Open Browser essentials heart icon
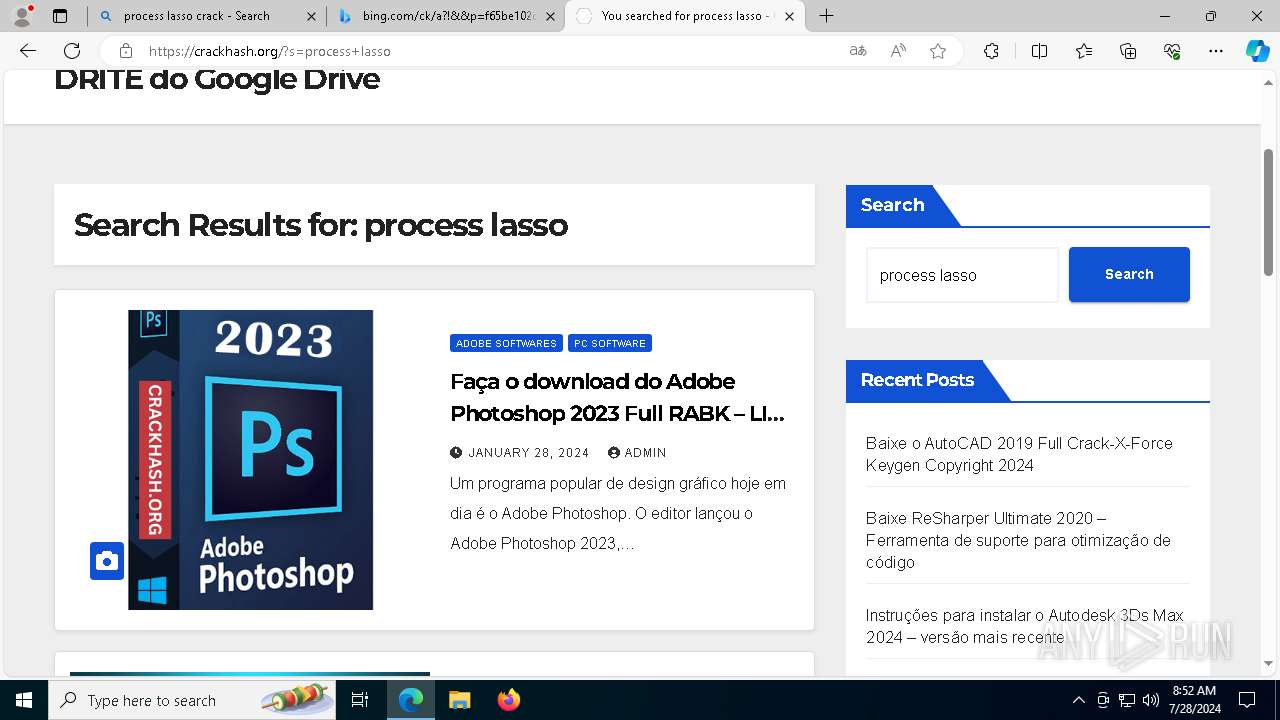 click(x=1172, y=51)
